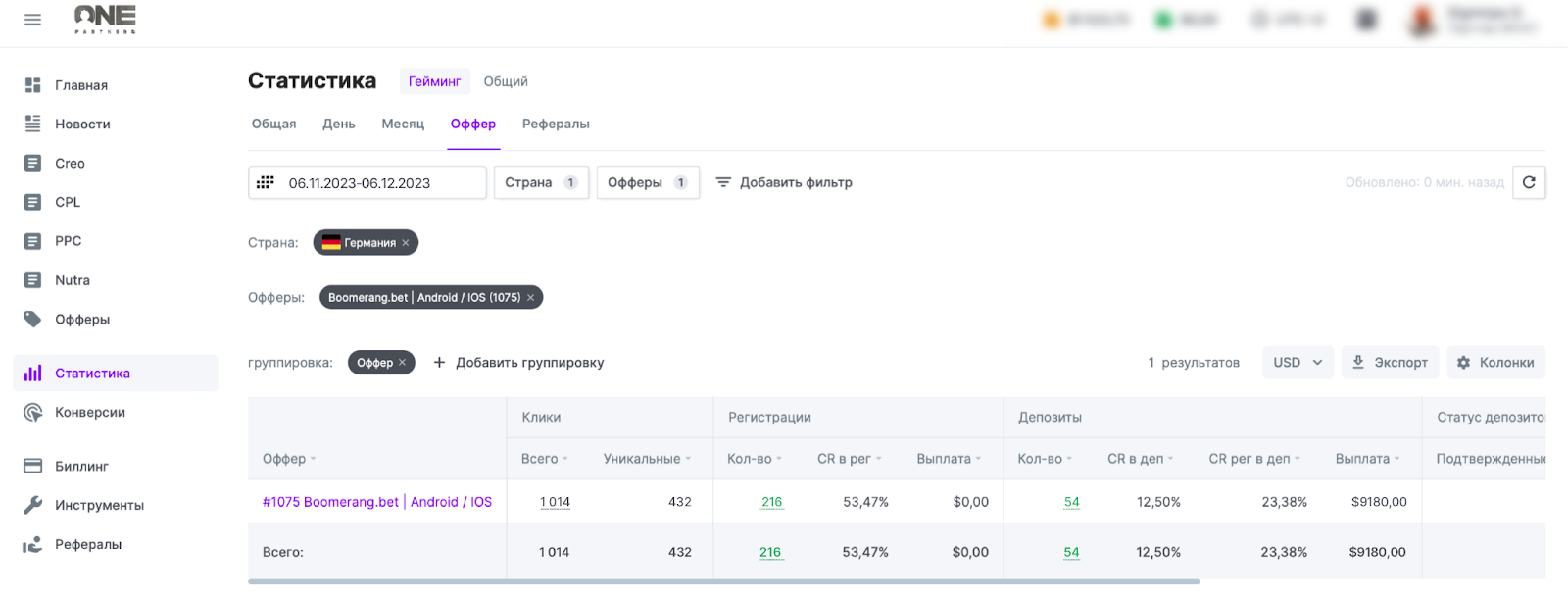The width and height of the screenshot is (1568, 598).
Task: Click the date range field 06.11.2023-06.12.2023
Action: click(367, 182)
